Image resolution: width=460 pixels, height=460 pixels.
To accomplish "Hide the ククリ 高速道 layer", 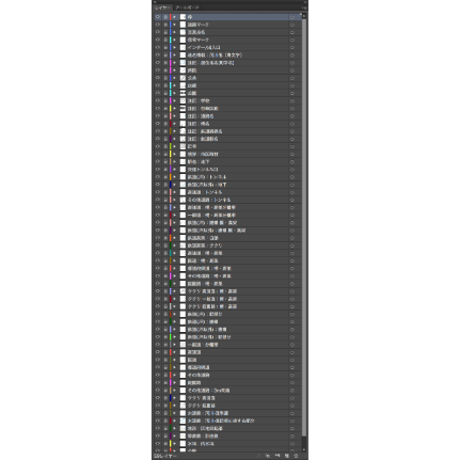I will [158, 398].
